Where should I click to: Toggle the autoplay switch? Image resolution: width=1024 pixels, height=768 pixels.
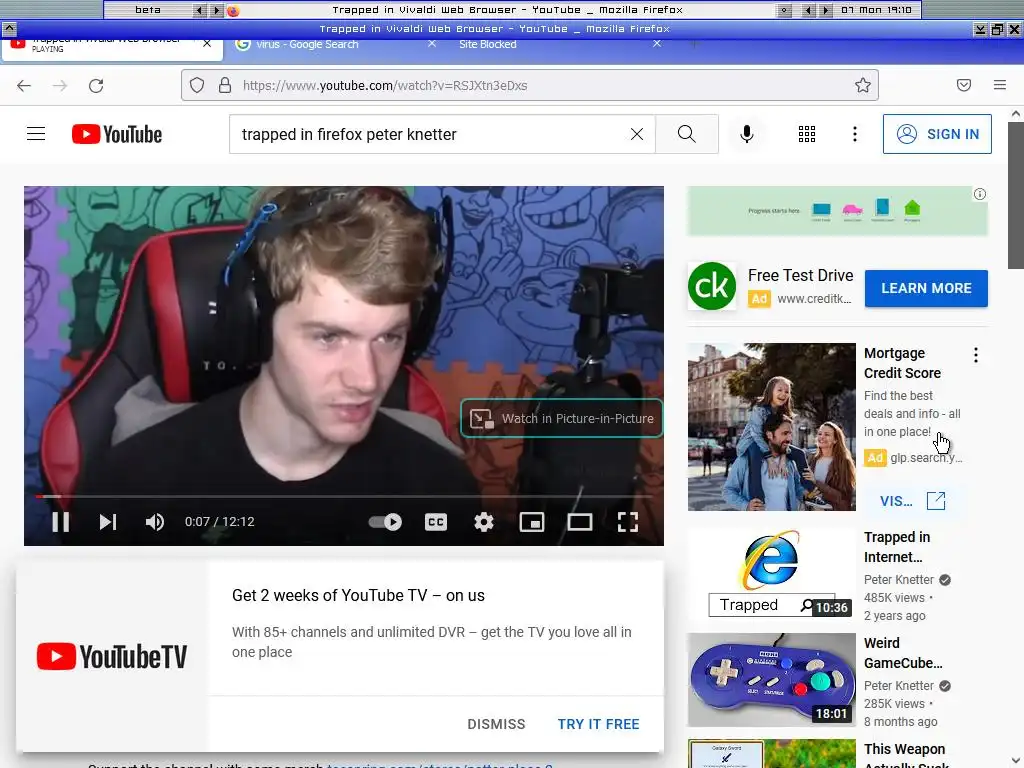coord(385,522)
